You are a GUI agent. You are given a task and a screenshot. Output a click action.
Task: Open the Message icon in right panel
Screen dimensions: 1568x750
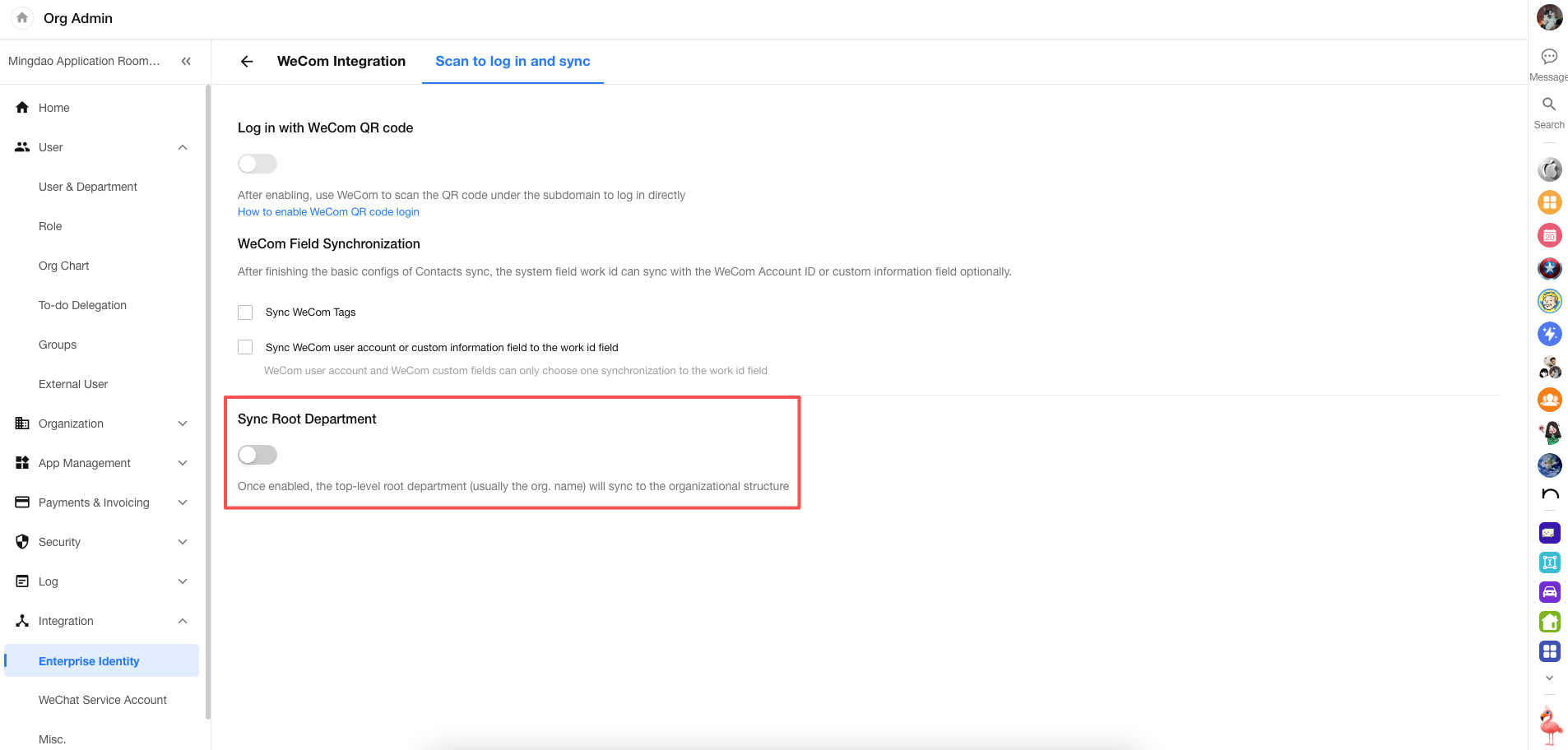coord(1548,57)
